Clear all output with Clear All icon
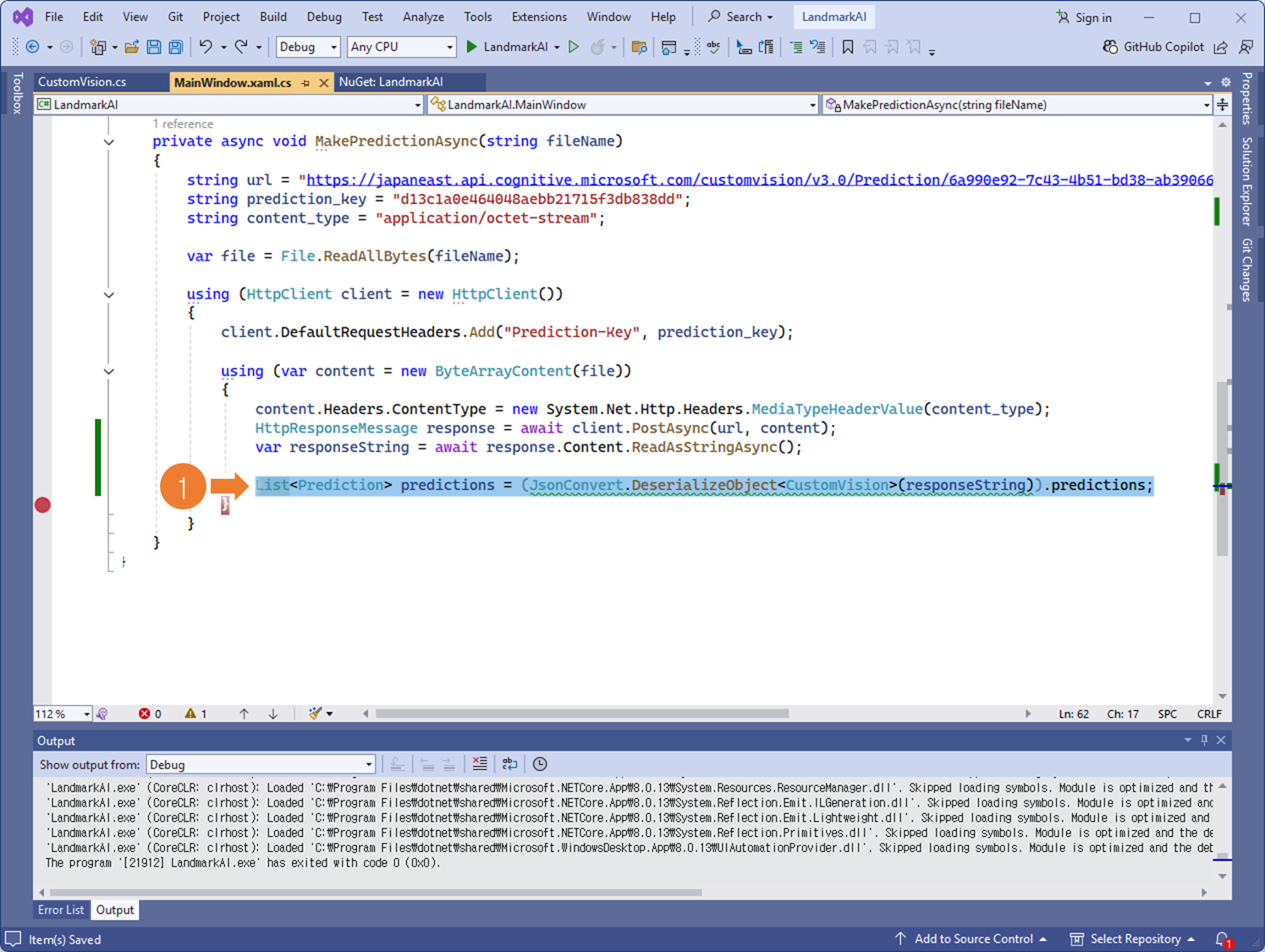Screen dimensions: 1265x952 (x=480, y=764)
